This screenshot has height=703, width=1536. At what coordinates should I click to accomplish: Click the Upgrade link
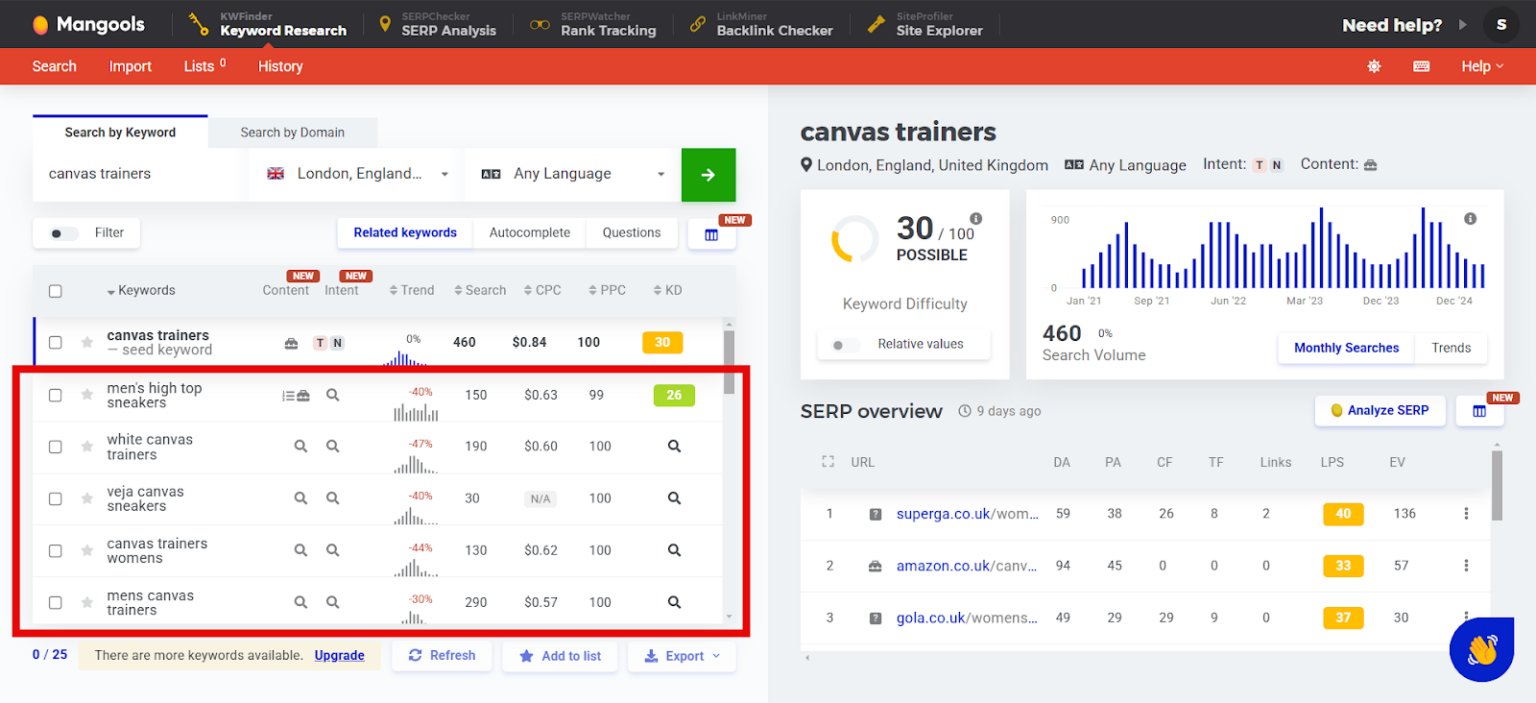coord(339,656)
